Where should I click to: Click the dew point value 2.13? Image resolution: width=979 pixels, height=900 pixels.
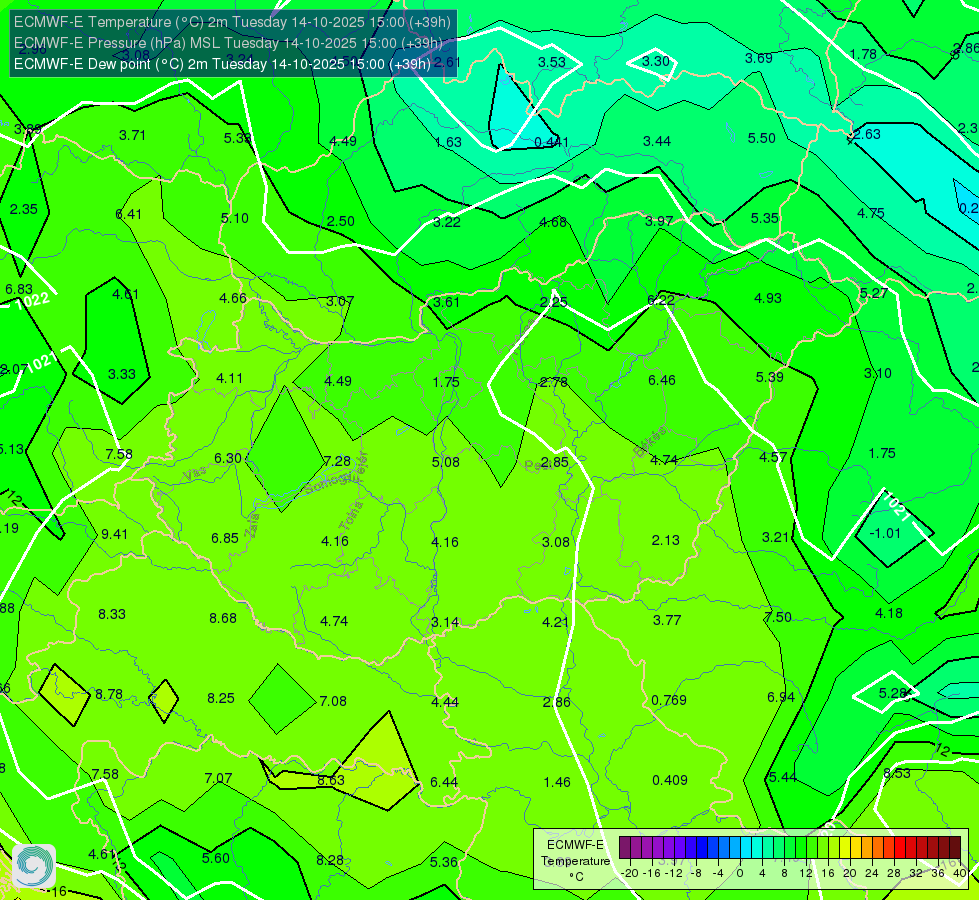click(x=666, y=540)
